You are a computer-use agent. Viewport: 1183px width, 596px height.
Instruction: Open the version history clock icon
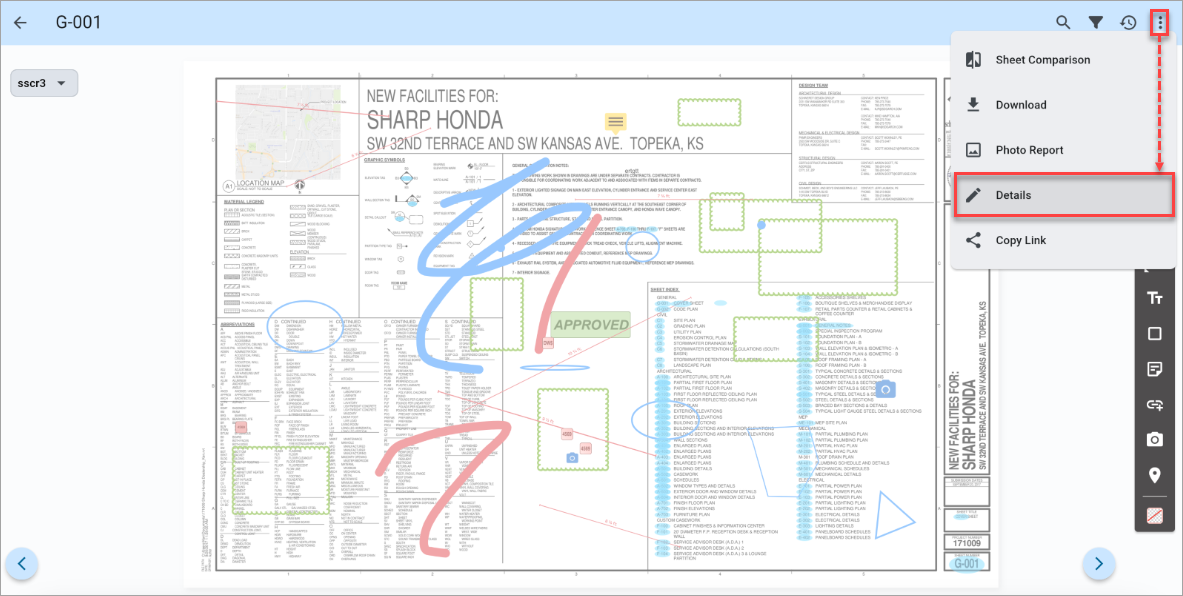[x=1128, y=23]
